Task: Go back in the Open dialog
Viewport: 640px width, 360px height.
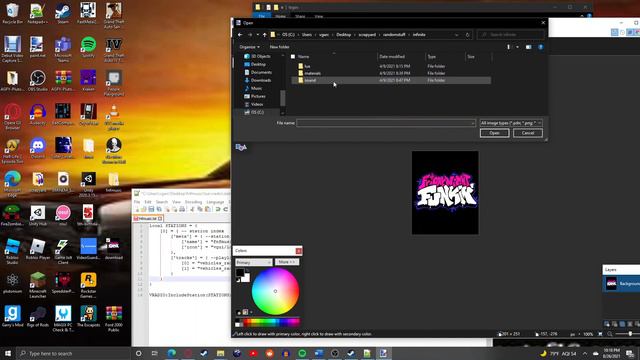Action: click(240, 35)
